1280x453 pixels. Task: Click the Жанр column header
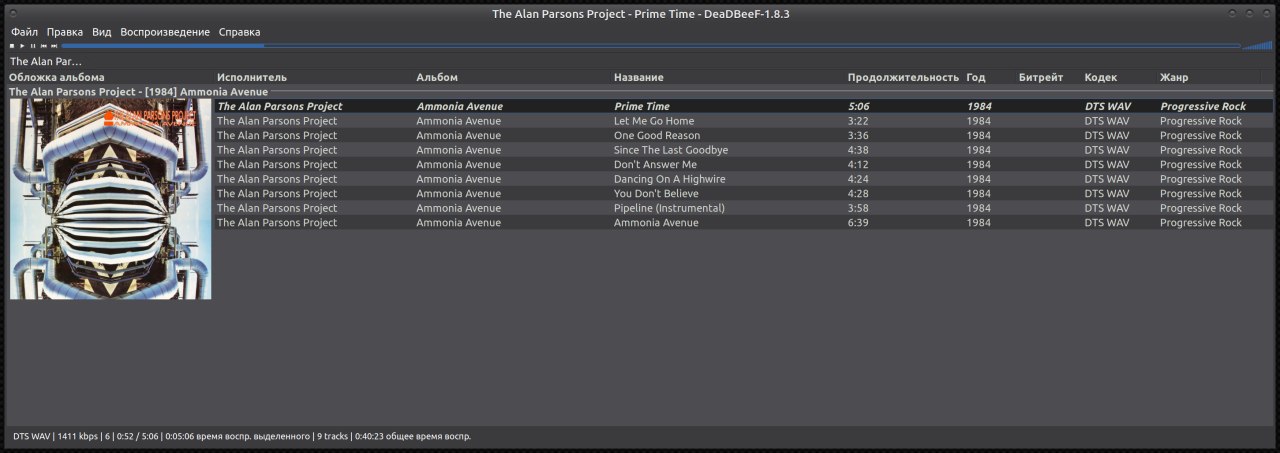point(1174,77)
